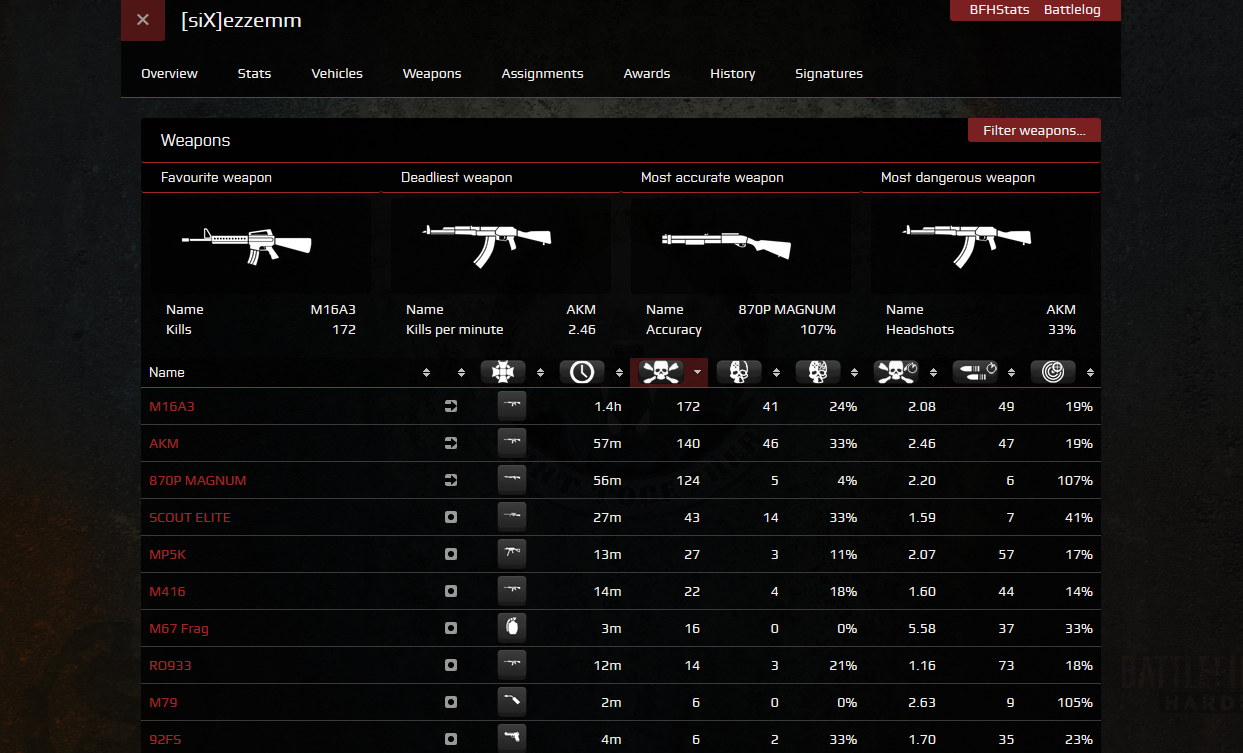The image size is (1243, 753).
Task: Click the M79 launcher weapon thumbnail
Action: pyautogui.click(x=512, y=701)
